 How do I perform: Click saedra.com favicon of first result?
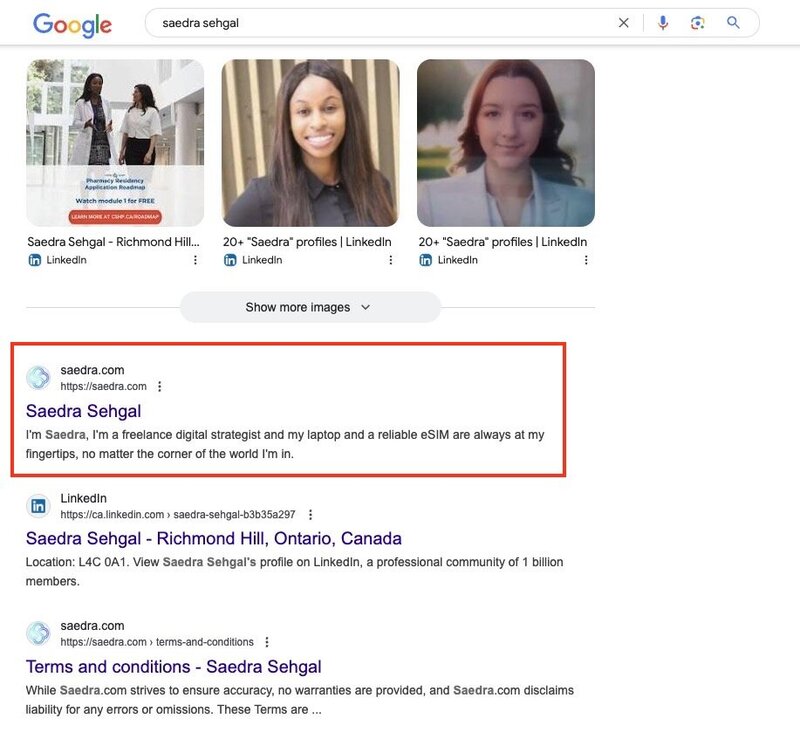[x=38, y=377]
